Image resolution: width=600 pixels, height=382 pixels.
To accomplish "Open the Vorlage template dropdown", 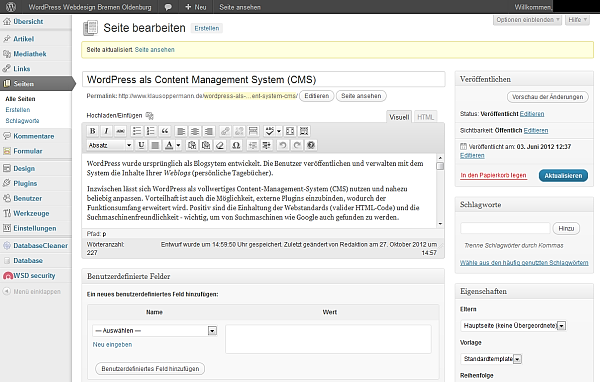I will (x=491, y=359).
